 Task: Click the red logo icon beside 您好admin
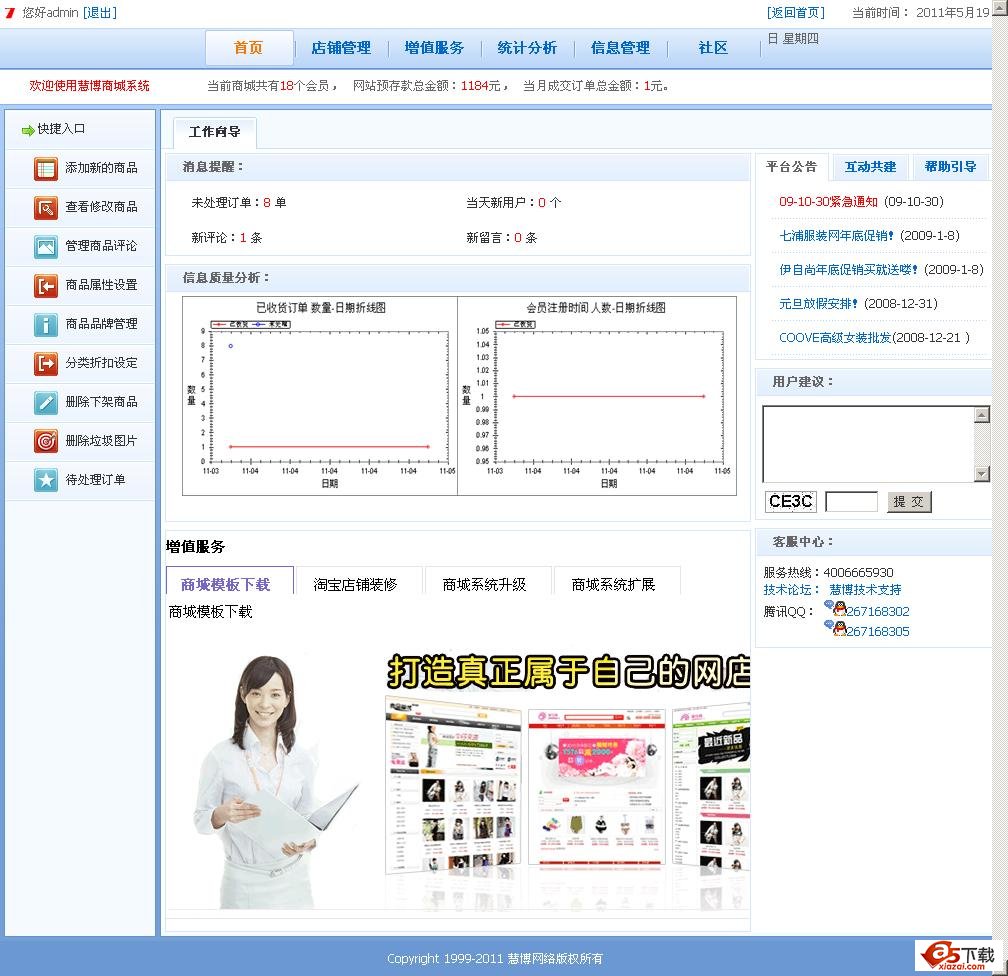point(9,12)
